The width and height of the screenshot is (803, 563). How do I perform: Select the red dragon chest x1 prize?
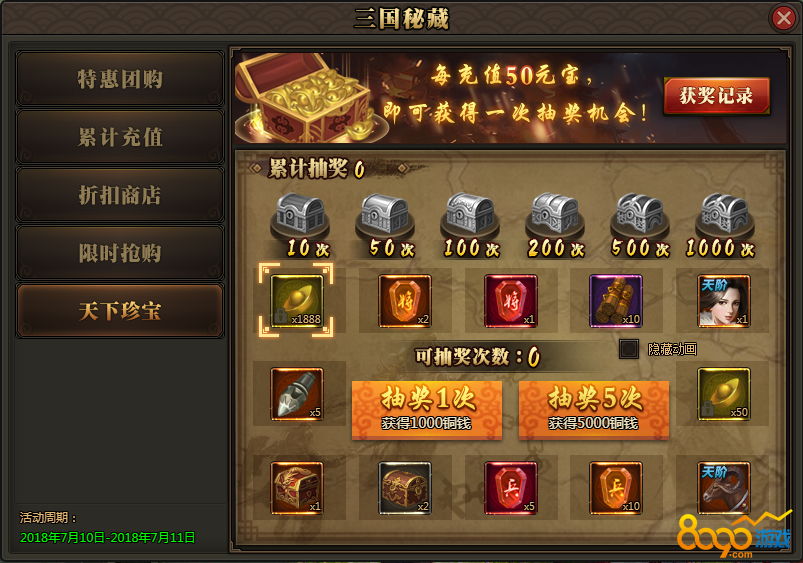[x=297, y=488]
